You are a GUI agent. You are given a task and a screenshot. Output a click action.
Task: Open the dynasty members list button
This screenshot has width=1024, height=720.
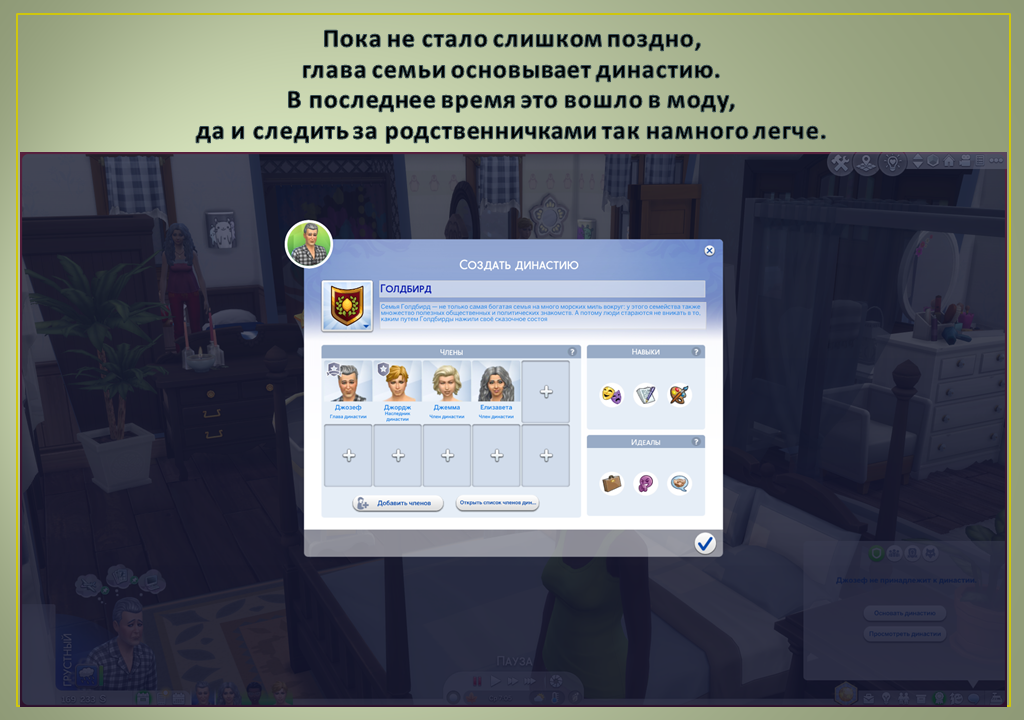point(497,503)
